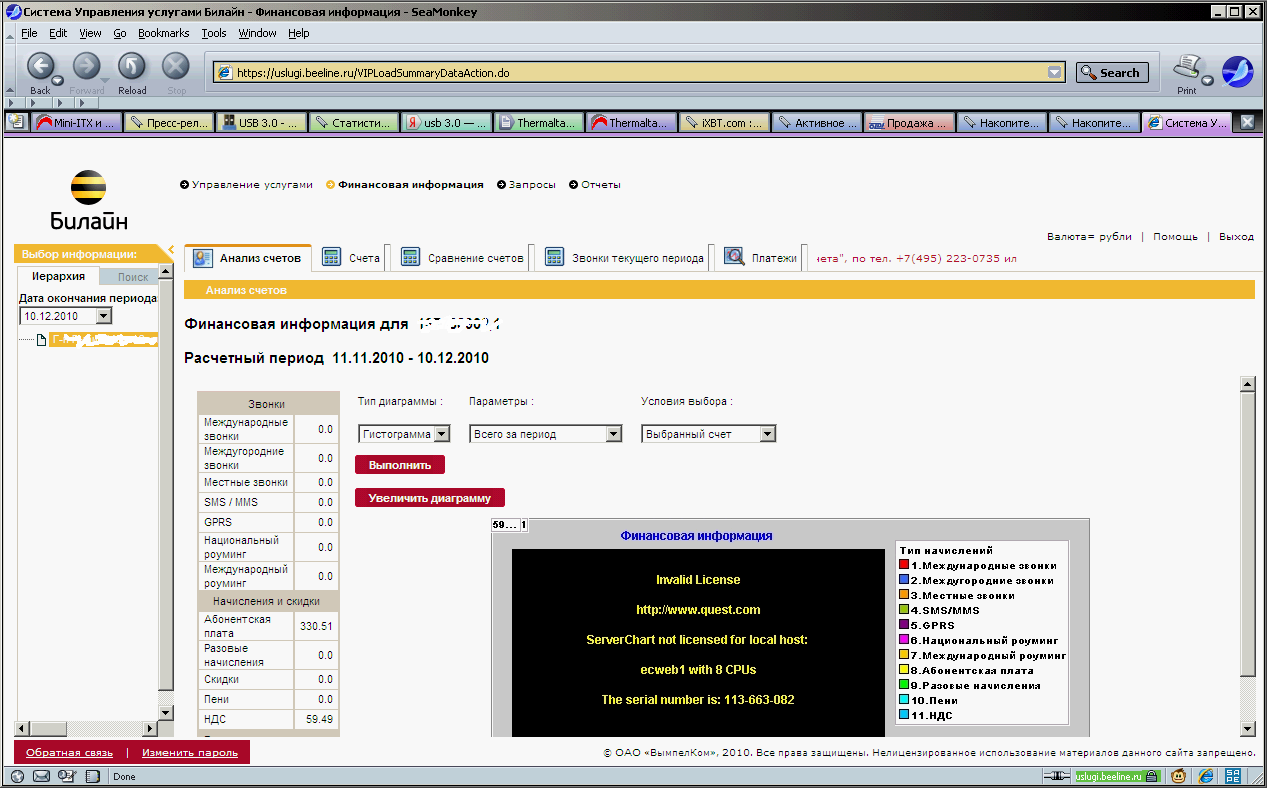Viewport: 1267px width, 788px height.
Task: Switch to the iXBT.com browser tab
Action: coord(725,123)
